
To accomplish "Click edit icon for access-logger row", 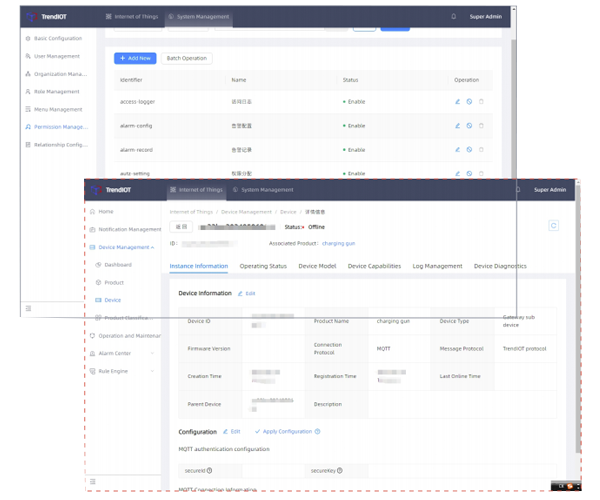I will pyautogui.click(x=458, y=102).
